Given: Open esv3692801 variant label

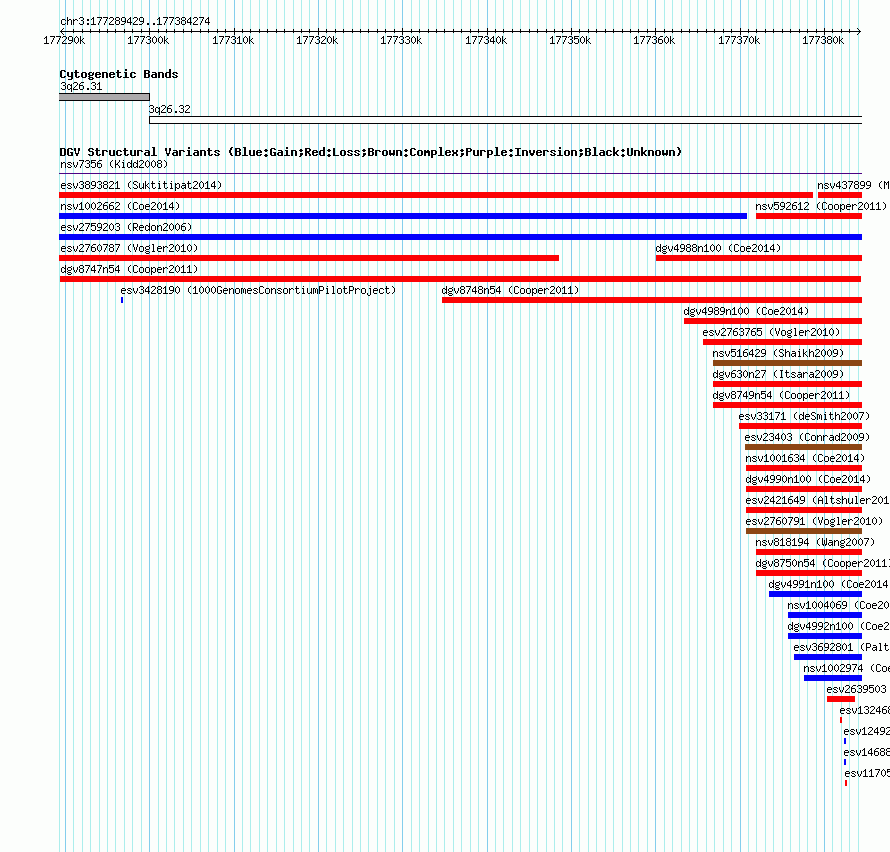Looking at the screenshot, I should pyautogui.click(x=841, y=647).
